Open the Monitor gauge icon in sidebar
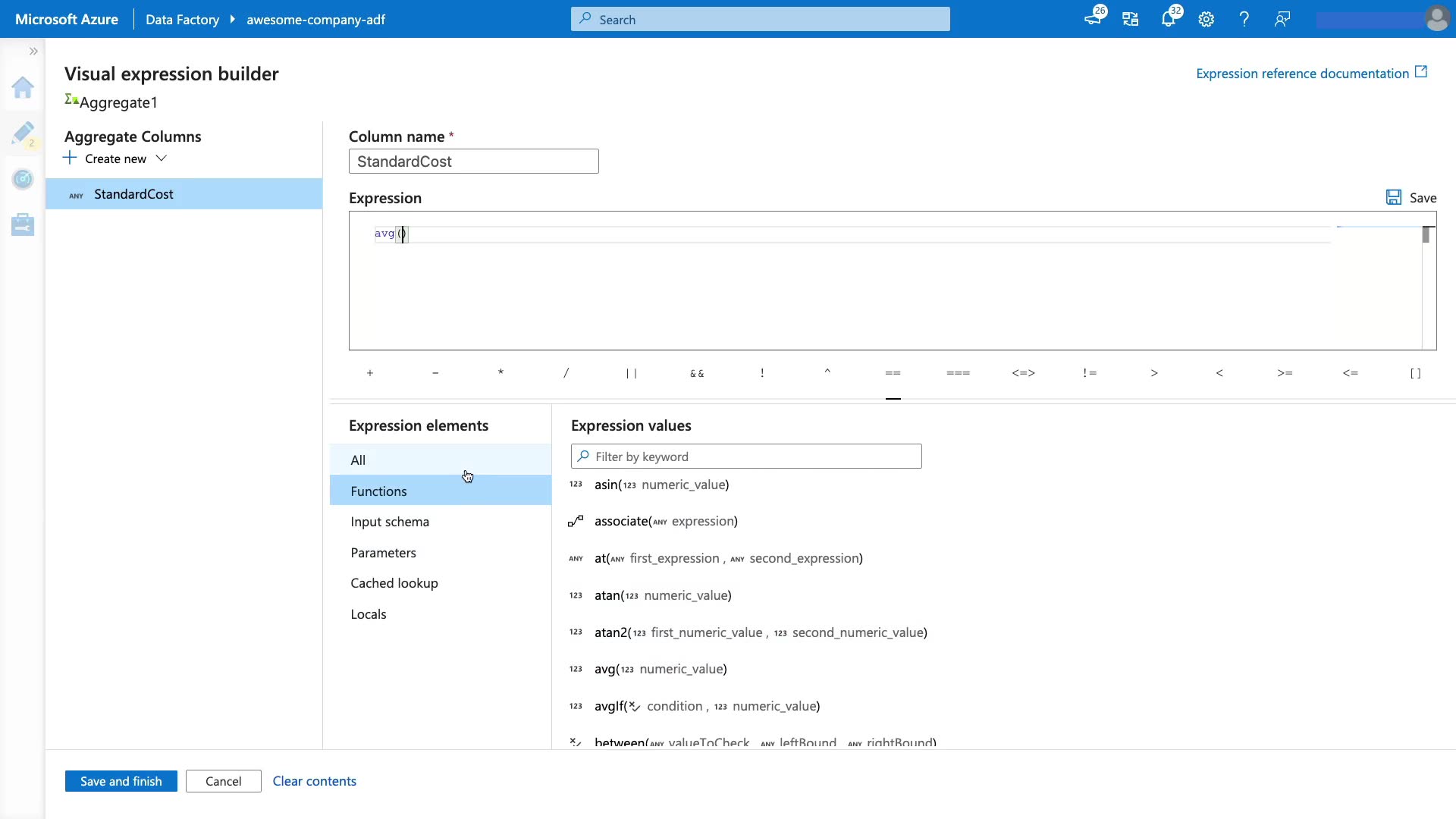The image size is (1456, 819). [x=23, y=179]
